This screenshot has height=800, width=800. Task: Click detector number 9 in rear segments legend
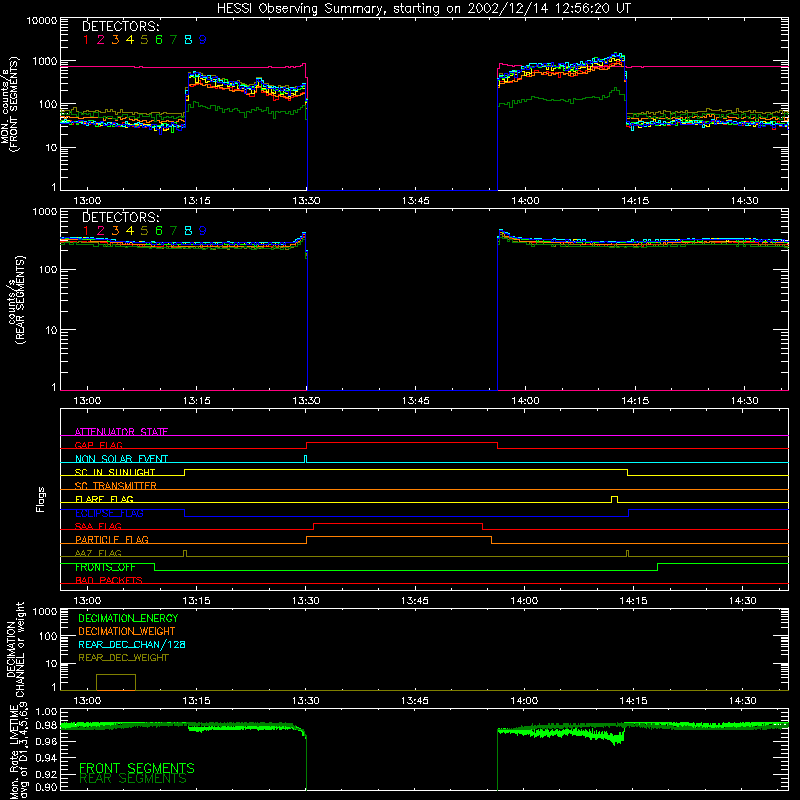click(203, 231)
